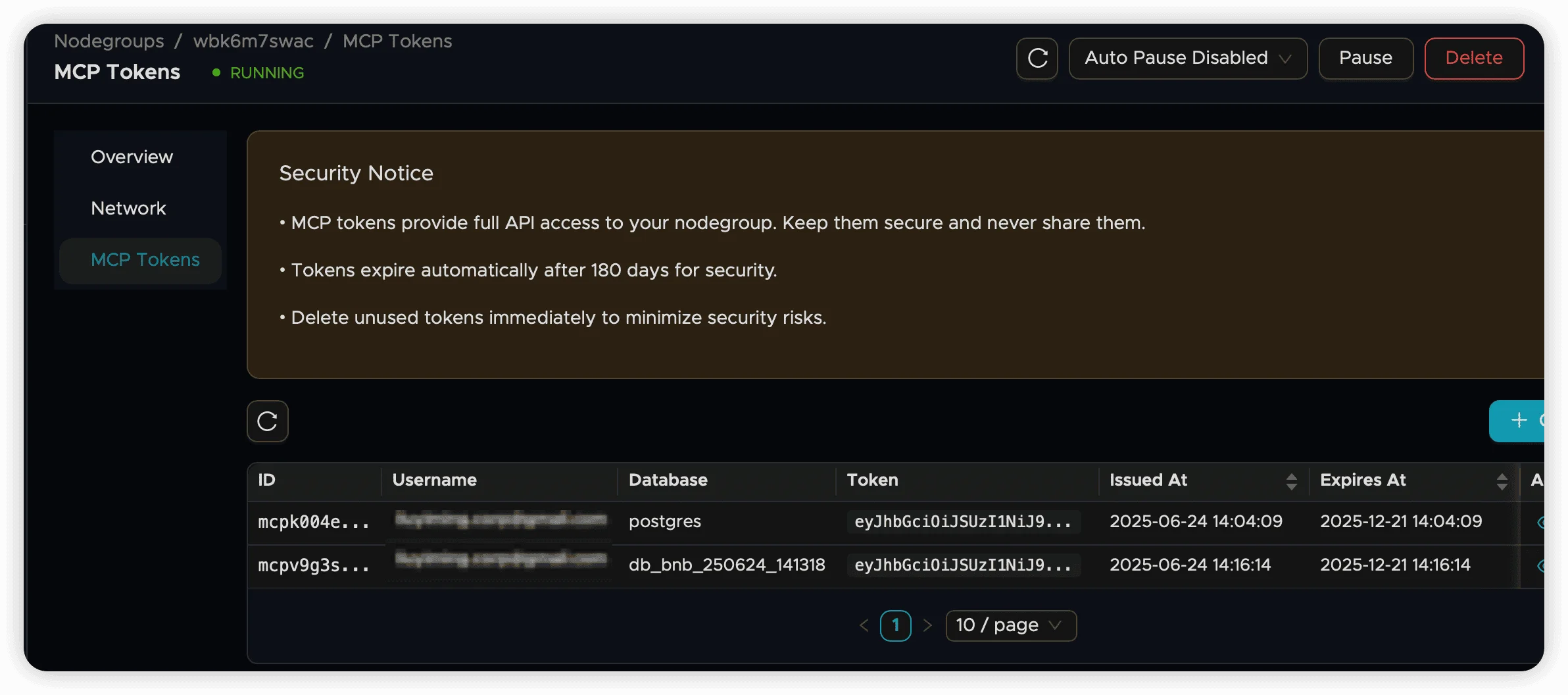Go to next page arrow
1568x695 pixels.
point(927,625)
